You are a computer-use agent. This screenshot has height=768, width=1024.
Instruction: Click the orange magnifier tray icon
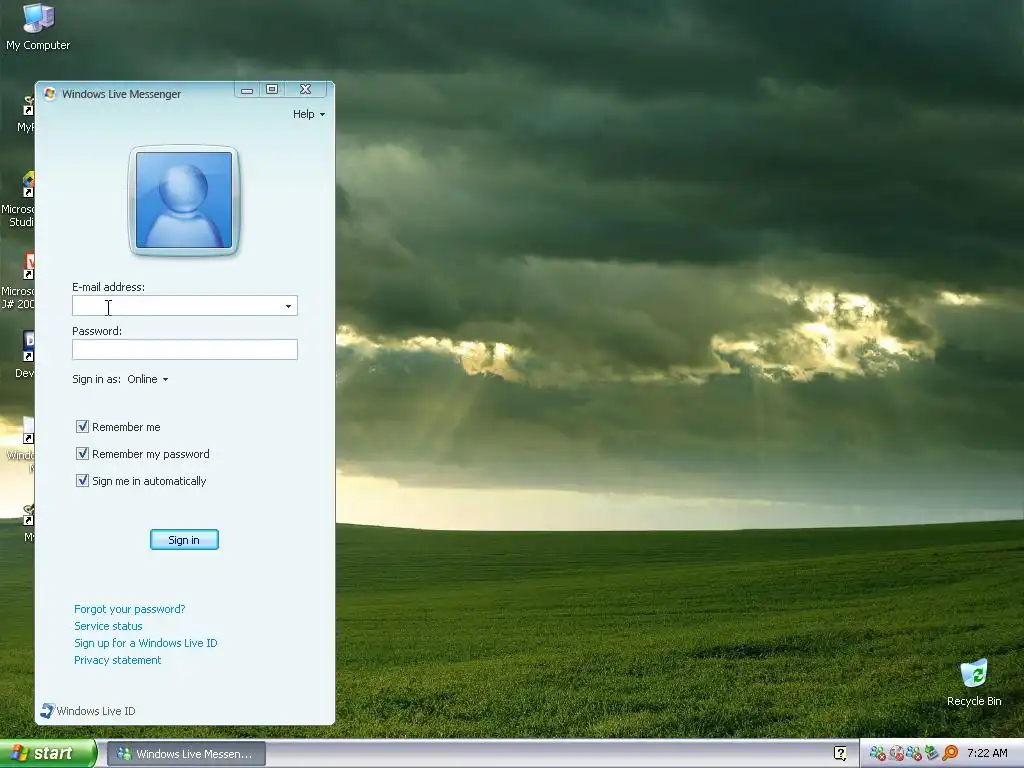pyautogui.click(x=950, y=753)
